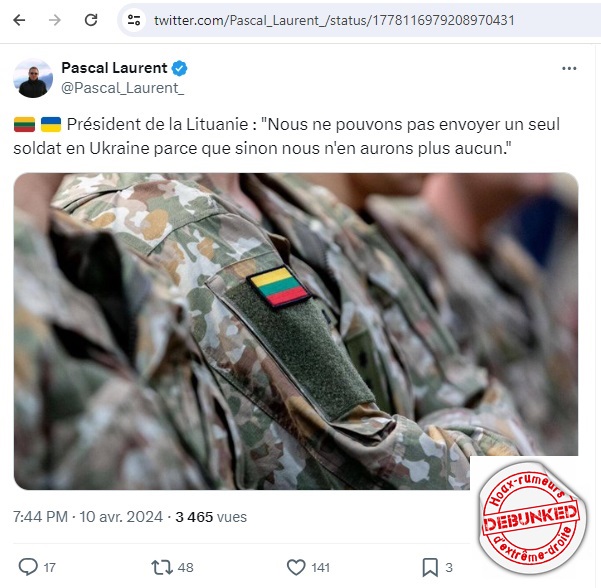
Task: Click the 3 465 vues view count
Action: [x=211, y=517]
